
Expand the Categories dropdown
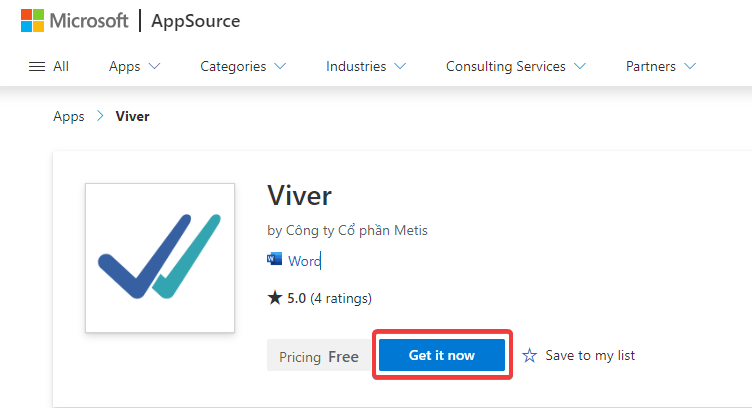tap(243, 66)
